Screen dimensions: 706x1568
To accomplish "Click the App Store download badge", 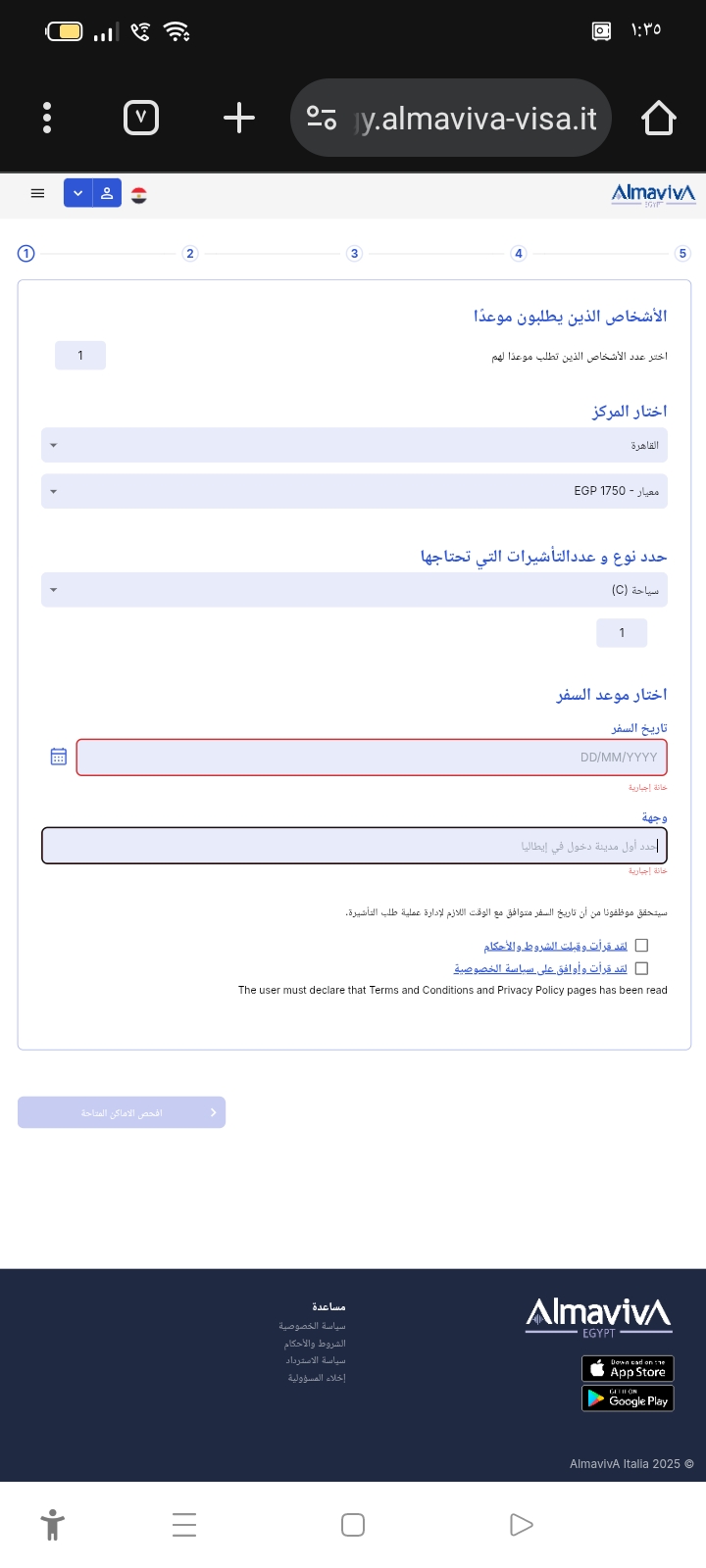I will (628, 1368).
